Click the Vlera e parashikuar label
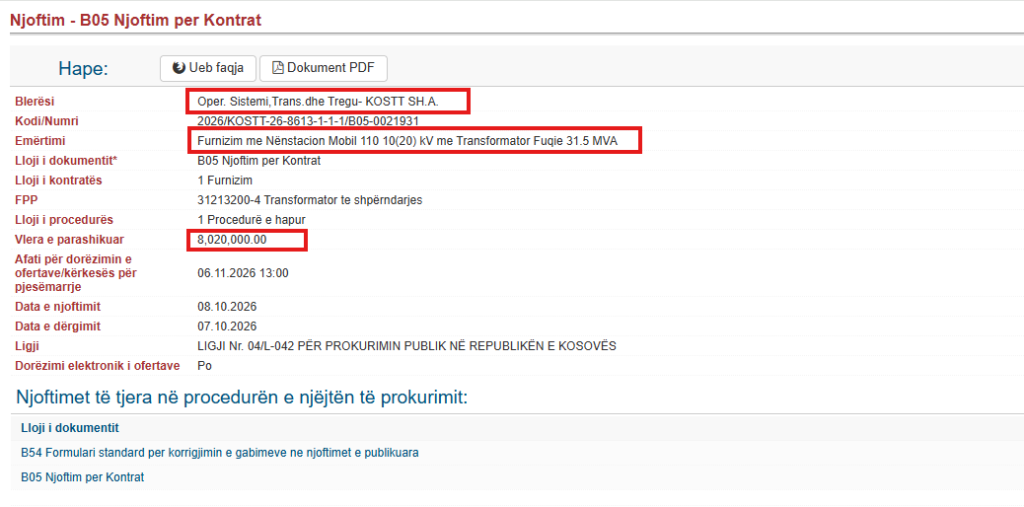This screenshot has height=507, width=1024. [69, 239]
